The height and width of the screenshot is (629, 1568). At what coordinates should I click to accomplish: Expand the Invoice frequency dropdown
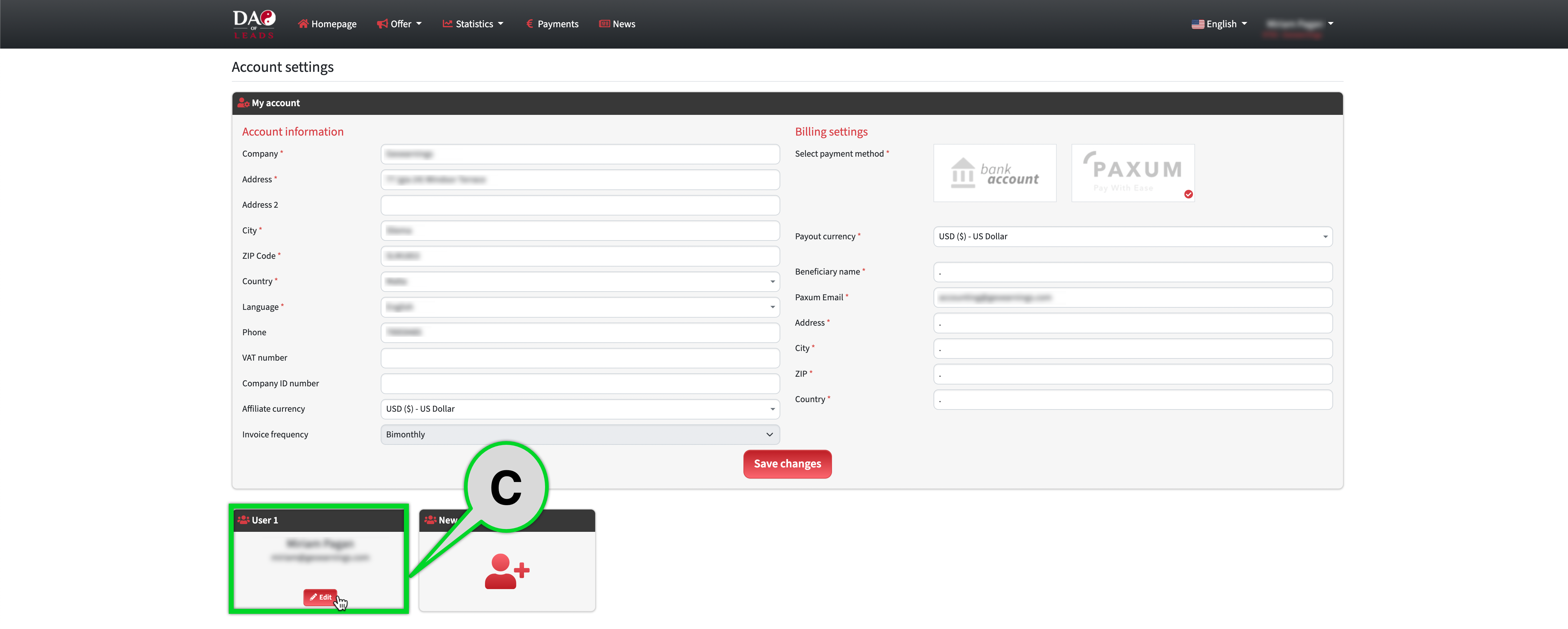579,435
